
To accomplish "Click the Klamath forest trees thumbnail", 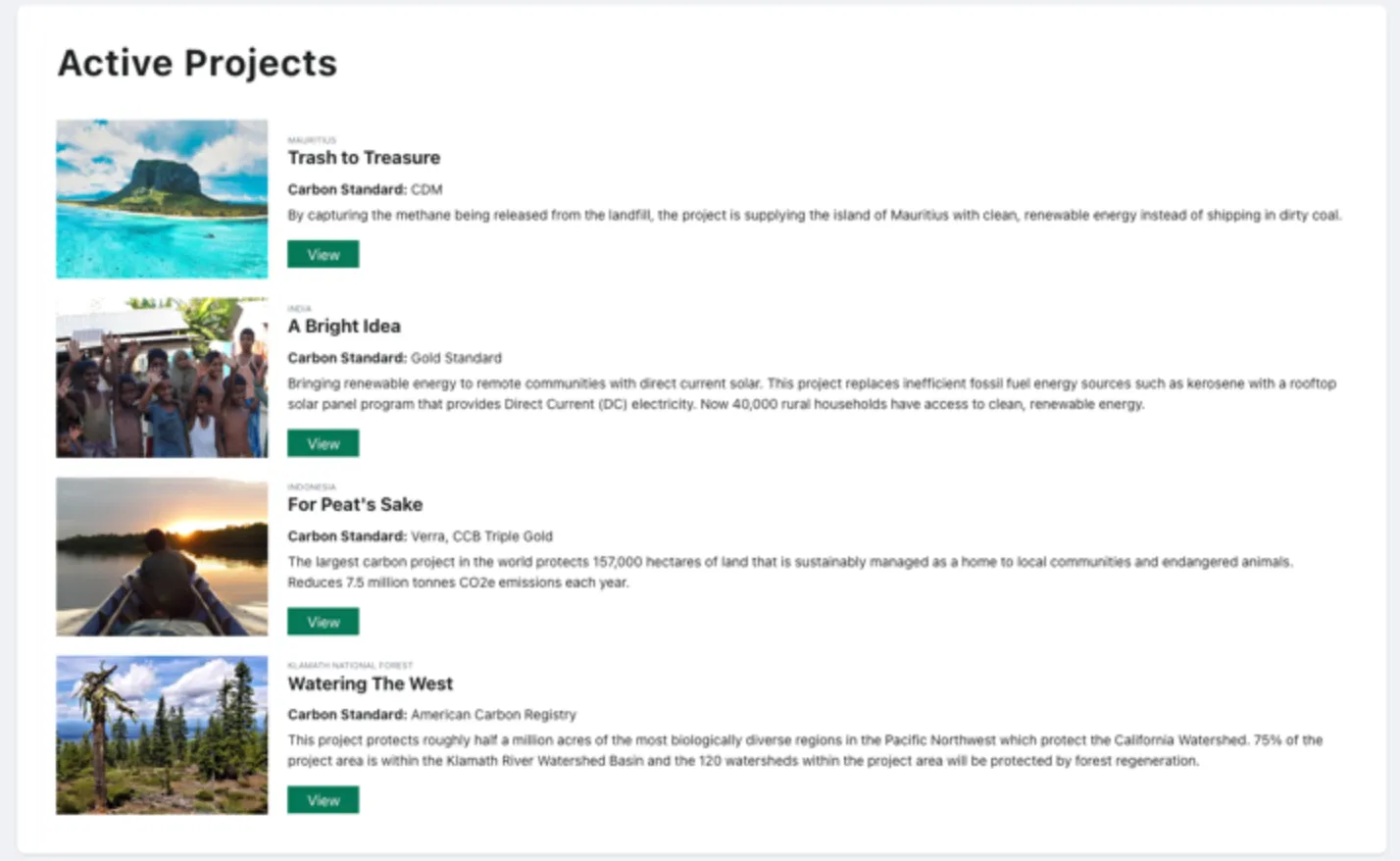I will point(162,734).
